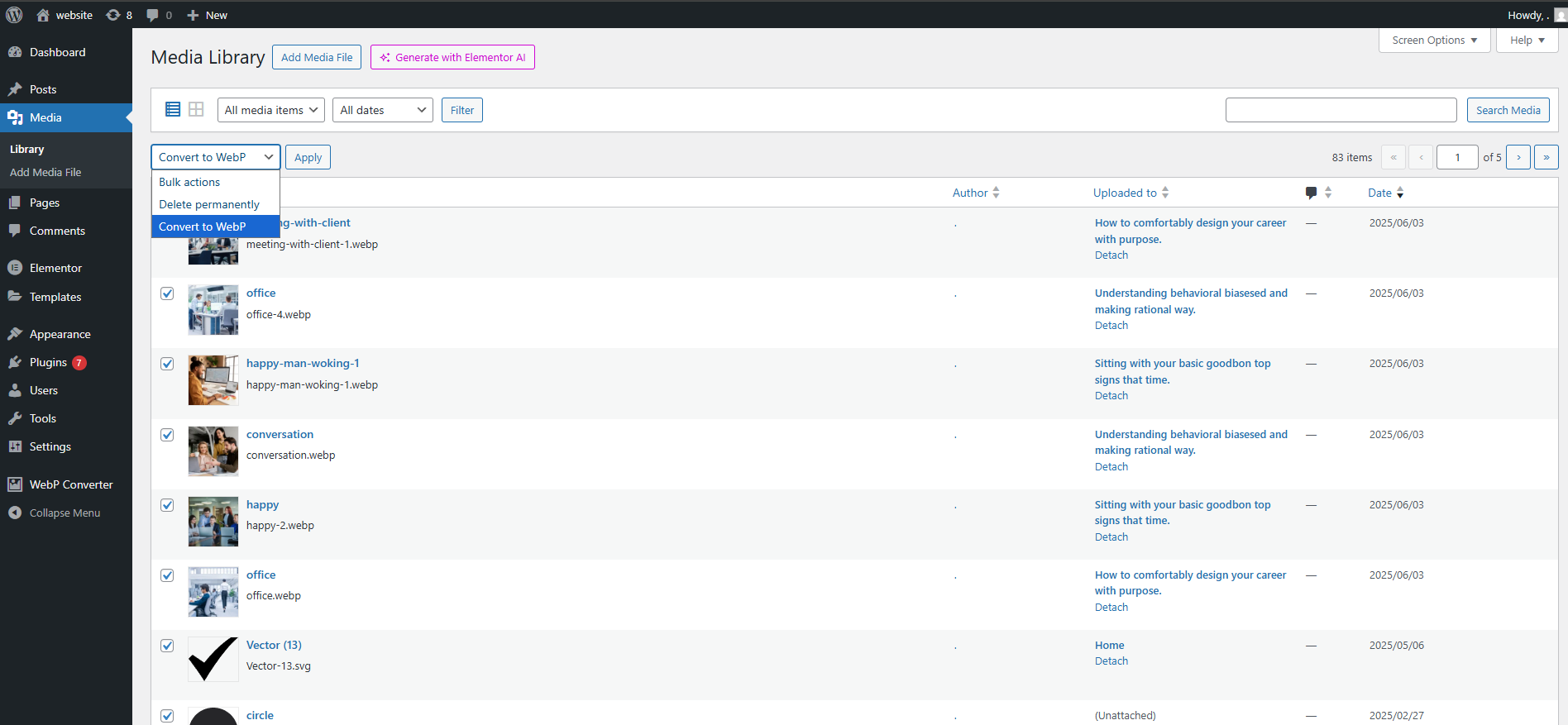Open Add Media File sidebar submenu item
This screenshot has width=1568, height=725.
pyautogui.click(x=45, y=172)
